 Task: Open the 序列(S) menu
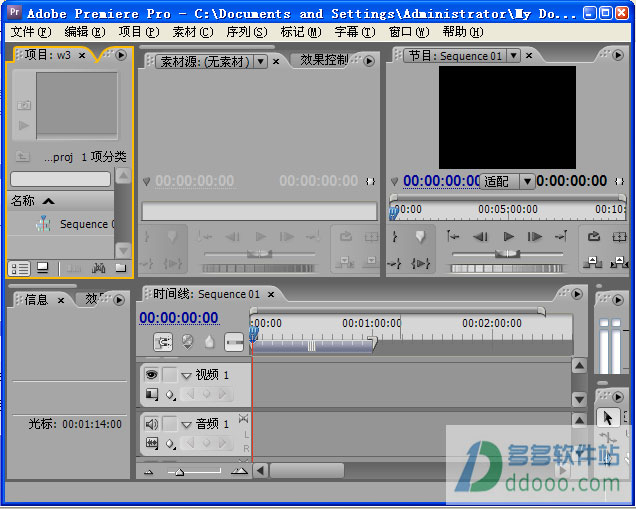247,32
